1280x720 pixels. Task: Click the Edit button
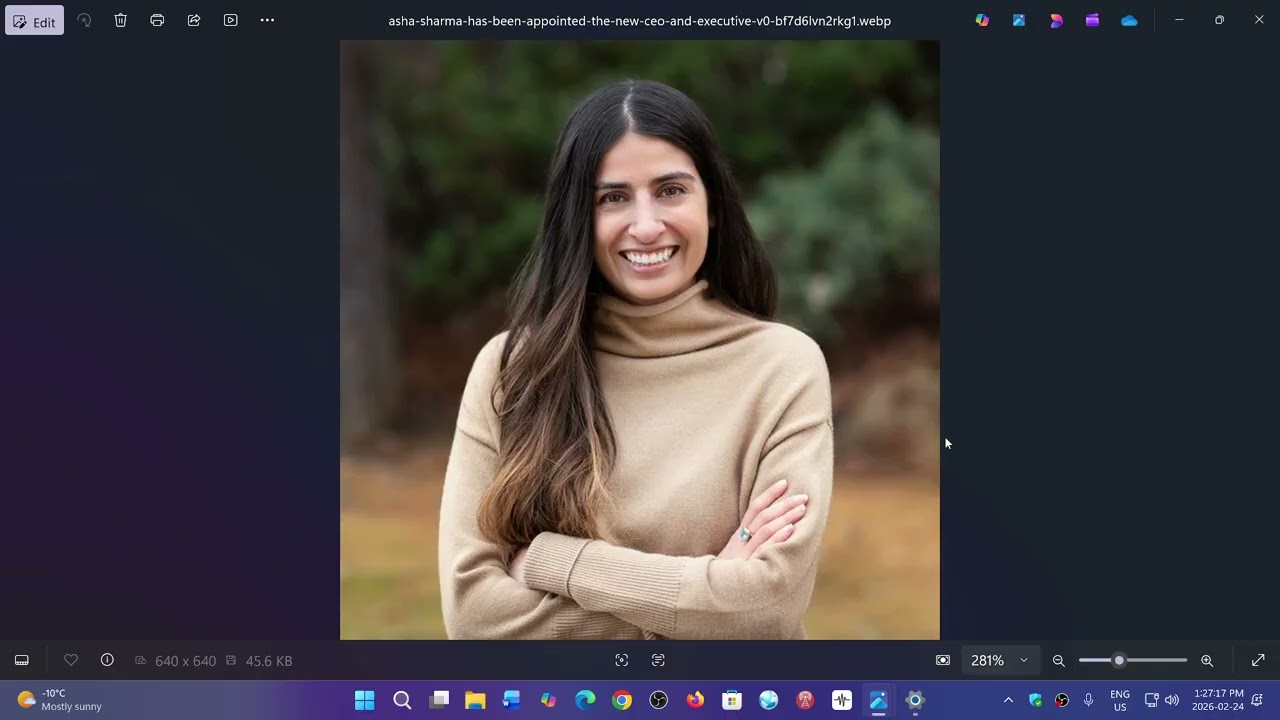[x=34, y=21]
